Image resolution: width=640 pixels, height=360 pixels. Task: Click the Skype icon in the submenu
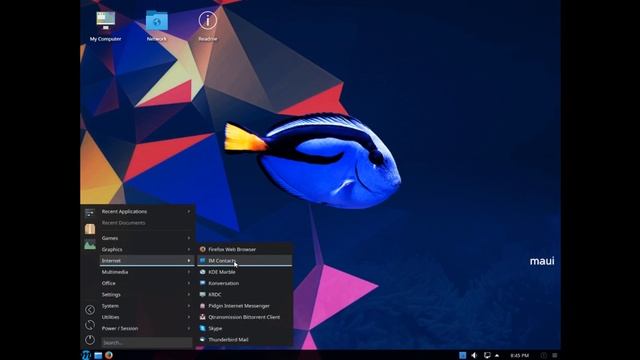tap(202, 328)
